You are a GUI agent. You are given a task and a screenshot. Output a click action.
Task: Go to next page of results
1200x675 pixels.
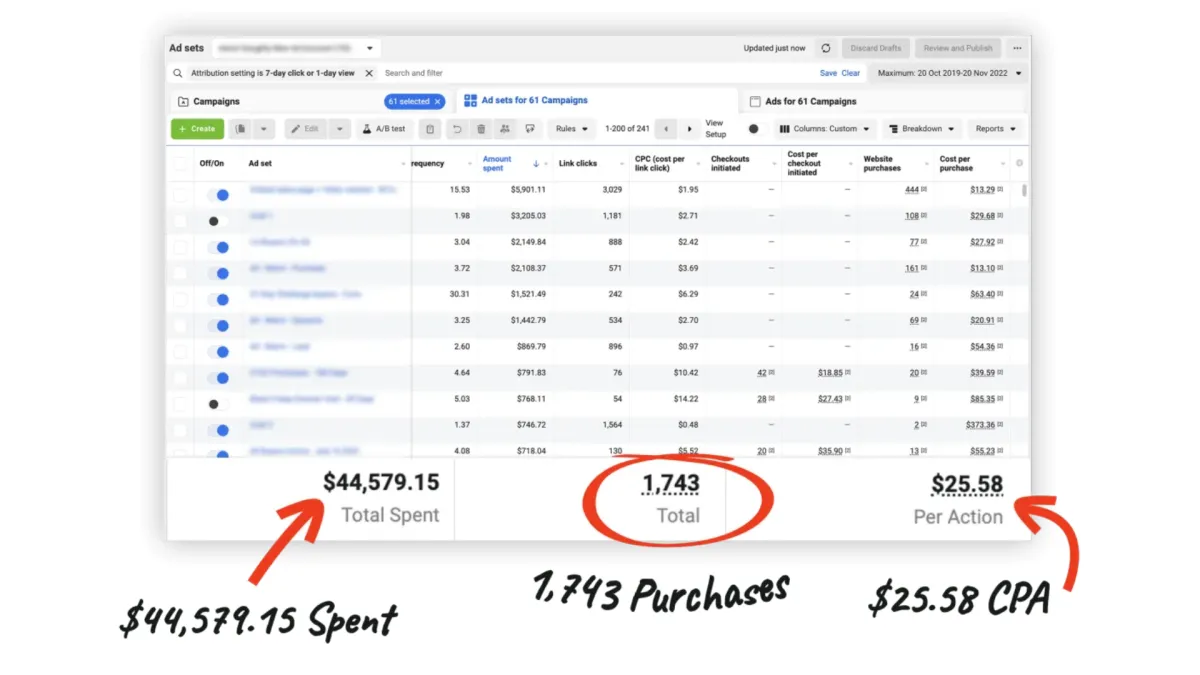[689, 129]
